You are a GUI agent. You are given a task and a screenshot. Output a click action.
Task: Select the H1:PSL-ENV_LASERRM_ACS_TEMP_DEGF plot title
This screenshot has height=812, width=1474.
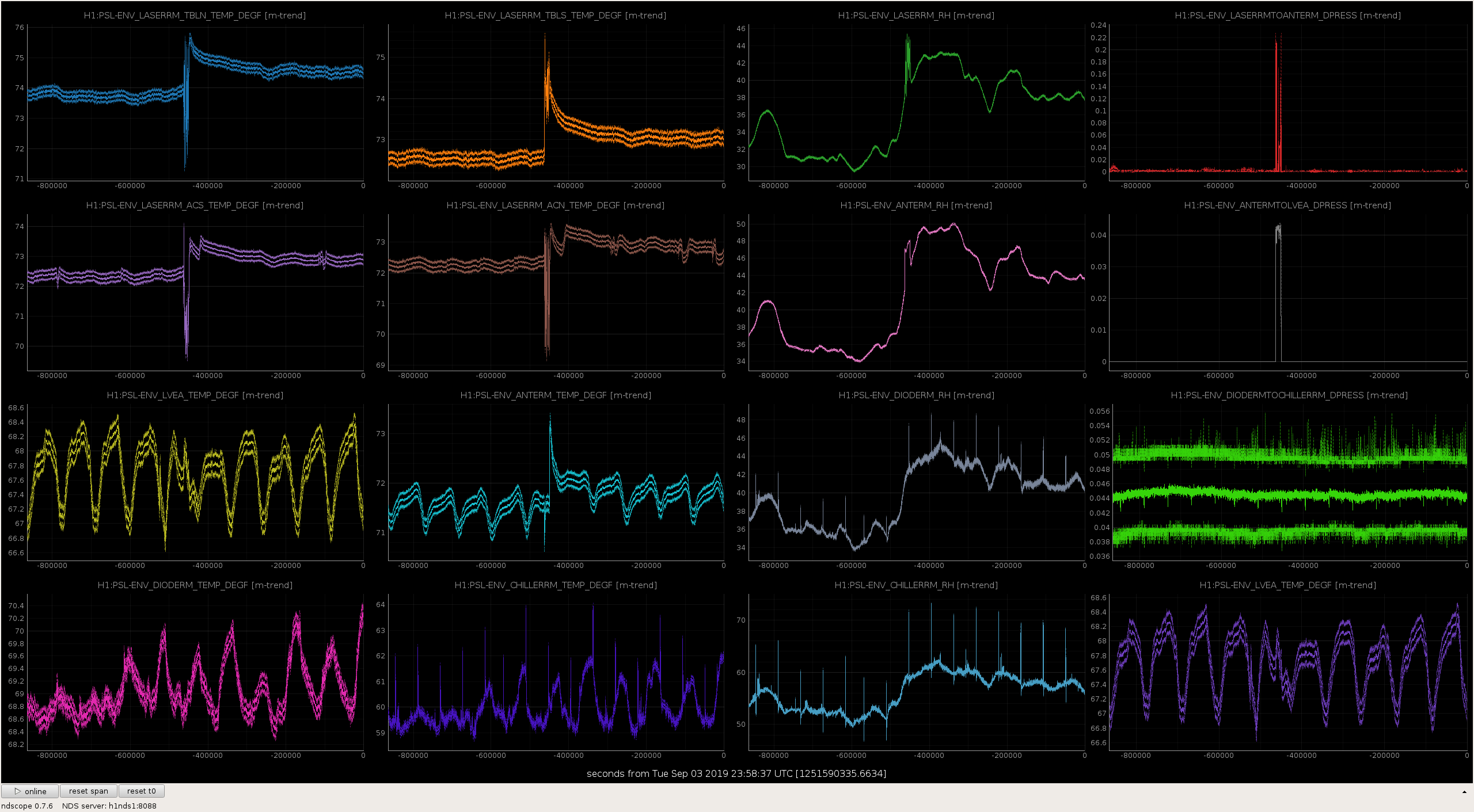[x=195, y=205]
